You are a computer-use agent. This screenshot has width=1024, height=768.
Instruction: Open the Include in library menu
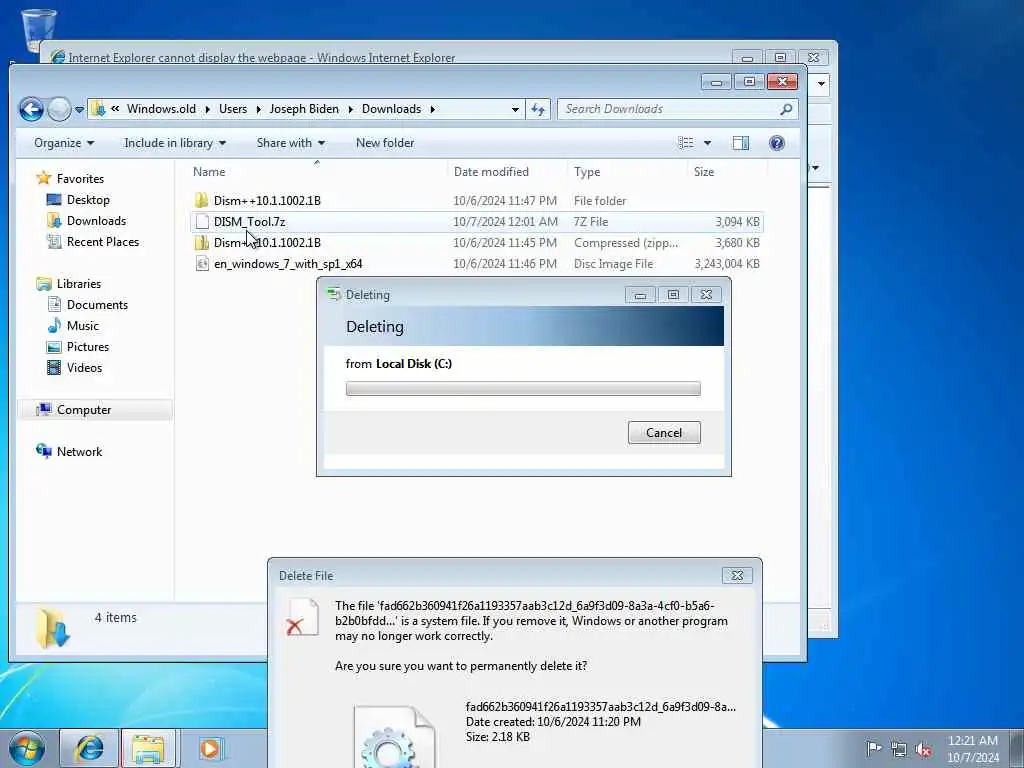[175, 143]
